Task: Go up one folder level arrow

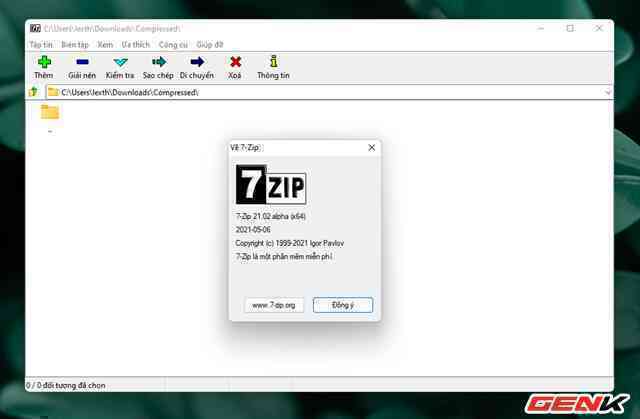Action: pyautogui.click(x=33, y=92)
